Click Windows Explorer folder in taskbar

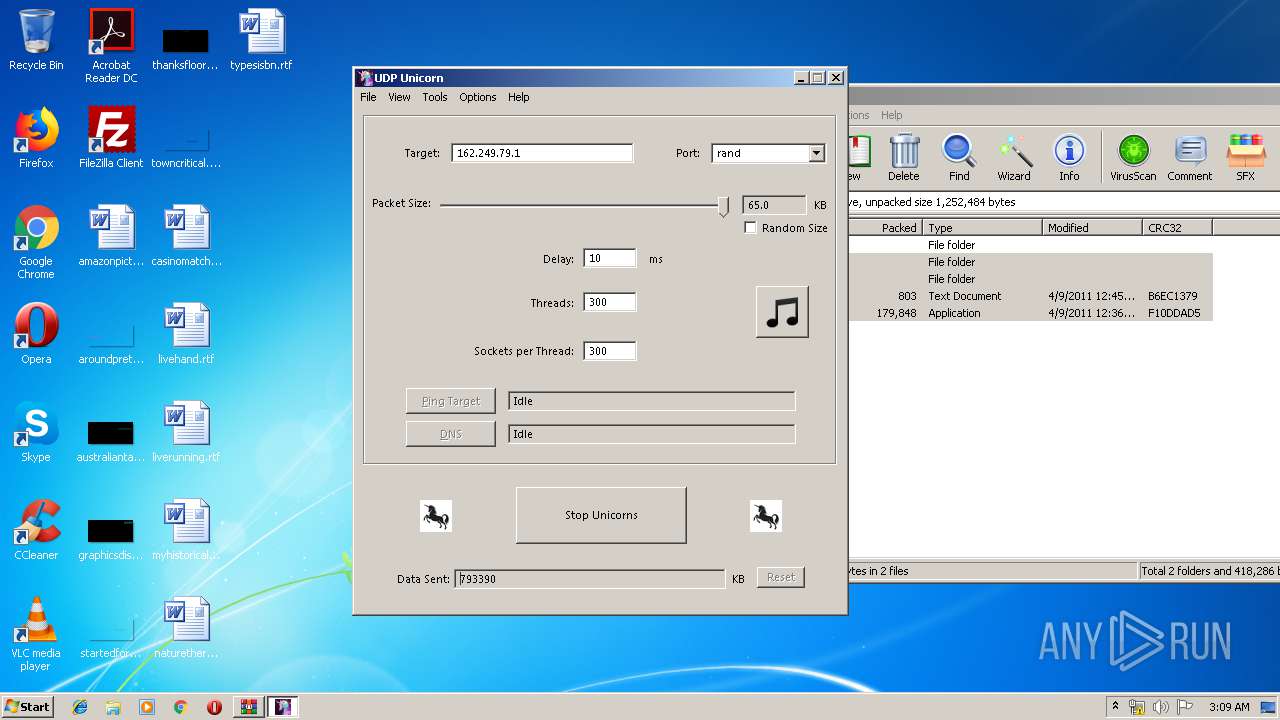tap(113, 707)
